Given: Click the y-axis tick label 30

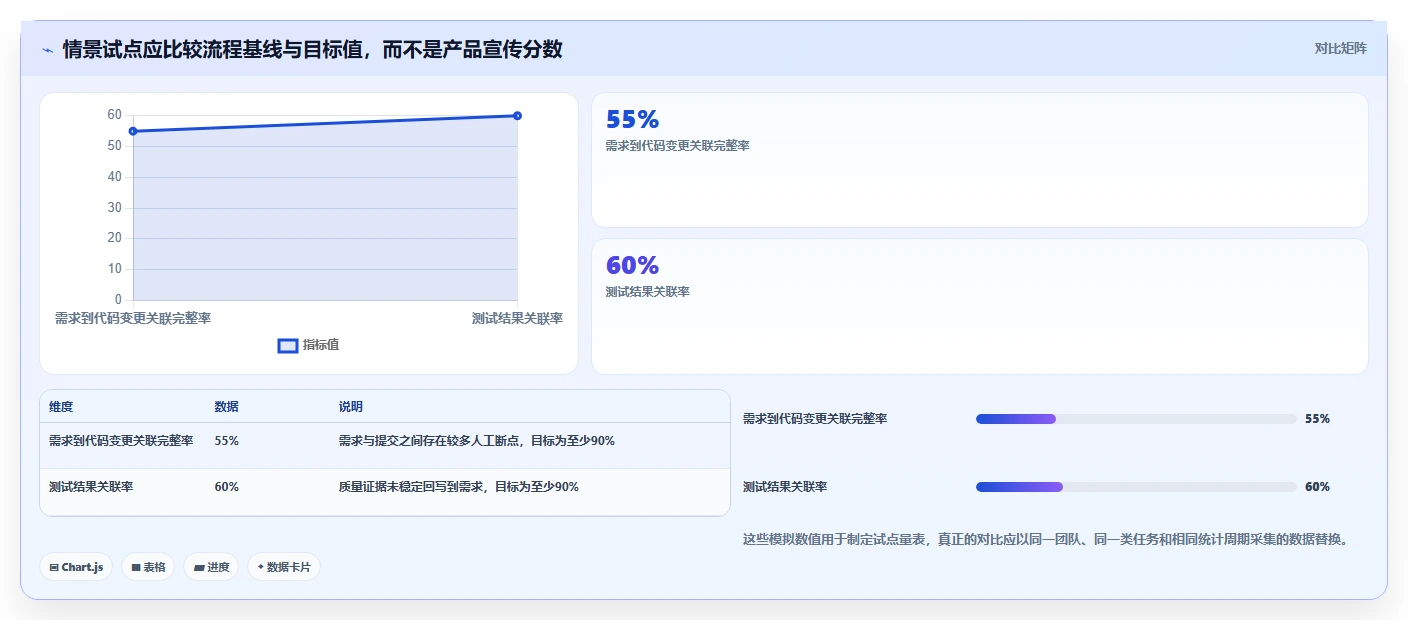Looking at the screenshot, I should (x=115, y=208).
